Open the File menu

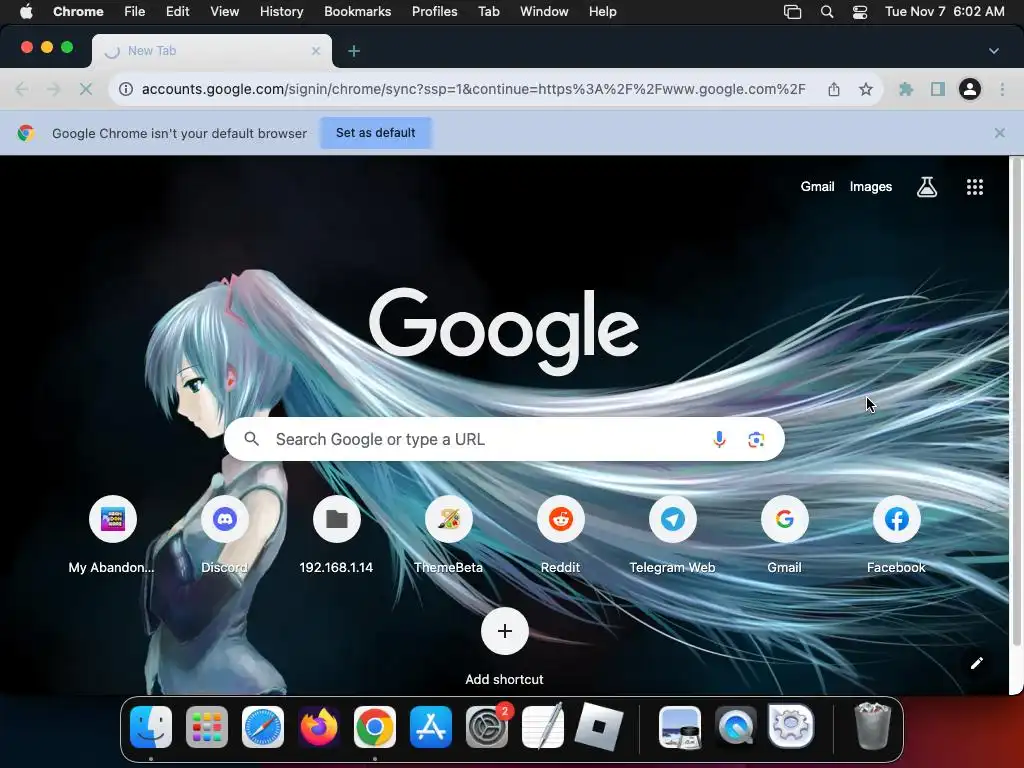135,12
